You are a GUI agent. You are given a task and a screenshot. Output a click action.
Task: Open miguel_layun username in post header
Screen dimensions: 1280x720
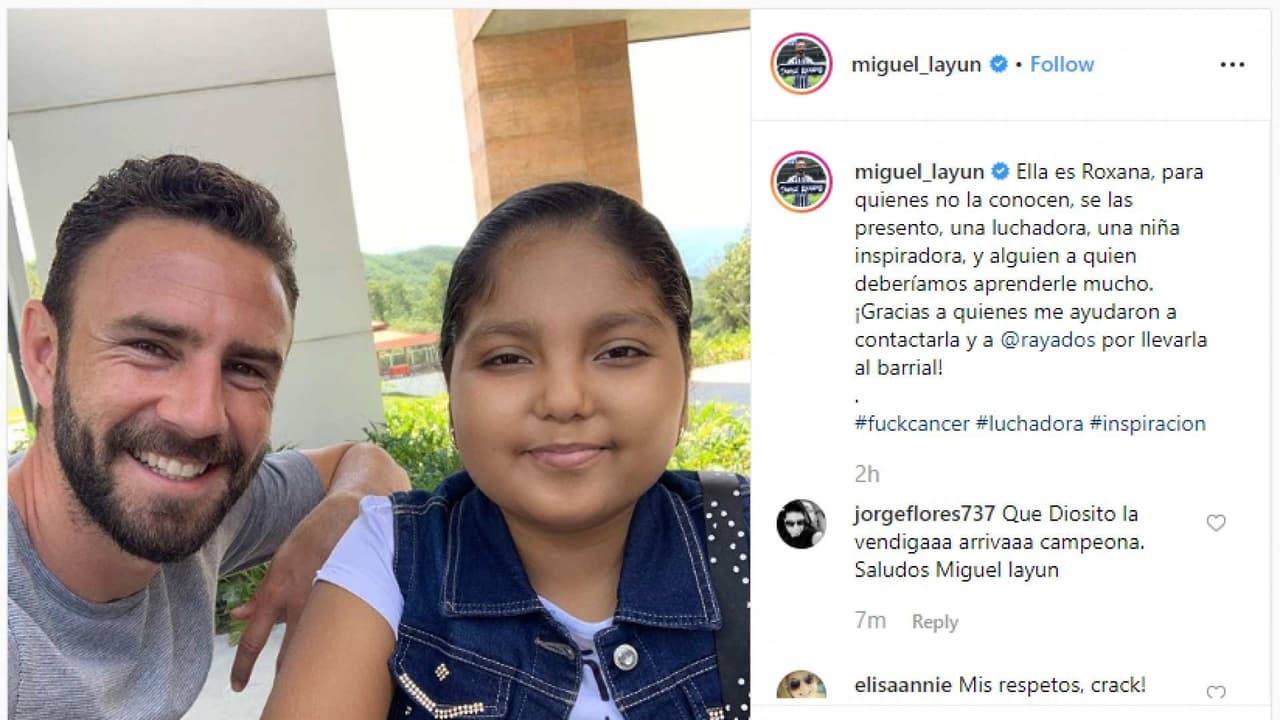[916, 65]
